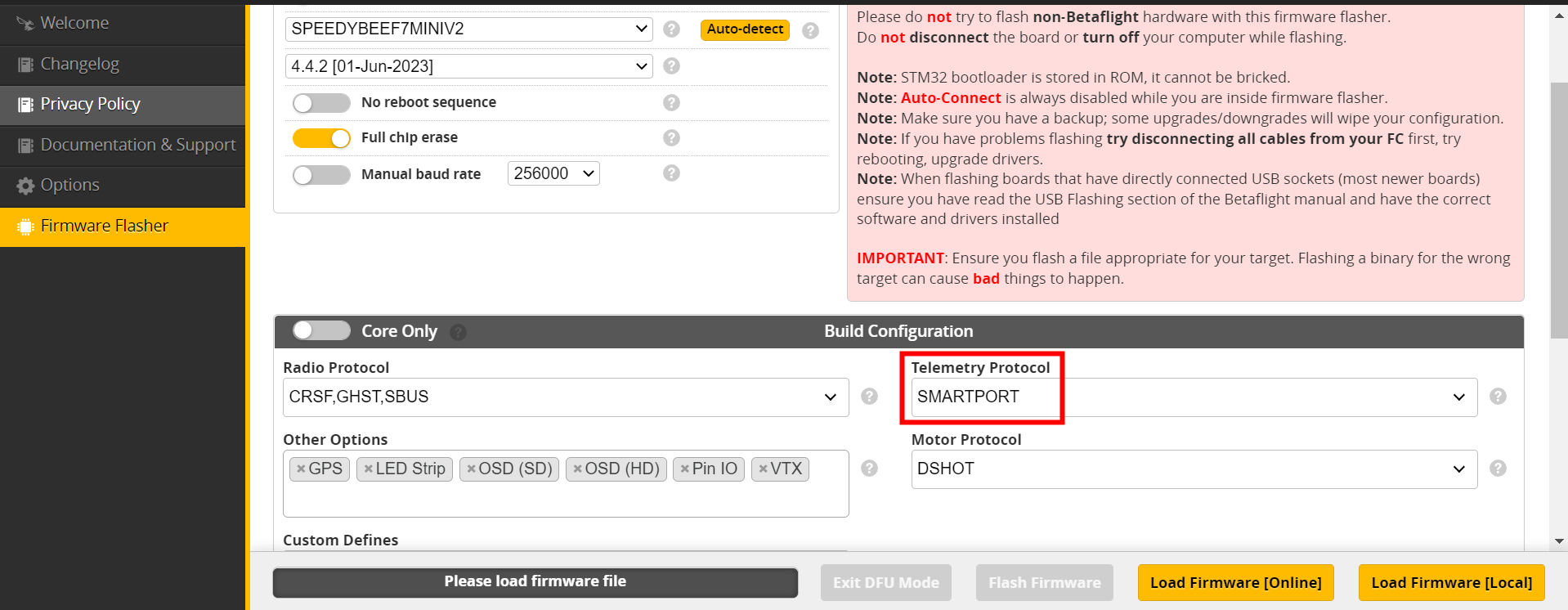Click the Privacy Policy sidebar icon
The height and width of the screenshot is (610, 1568).
(25, 105)
